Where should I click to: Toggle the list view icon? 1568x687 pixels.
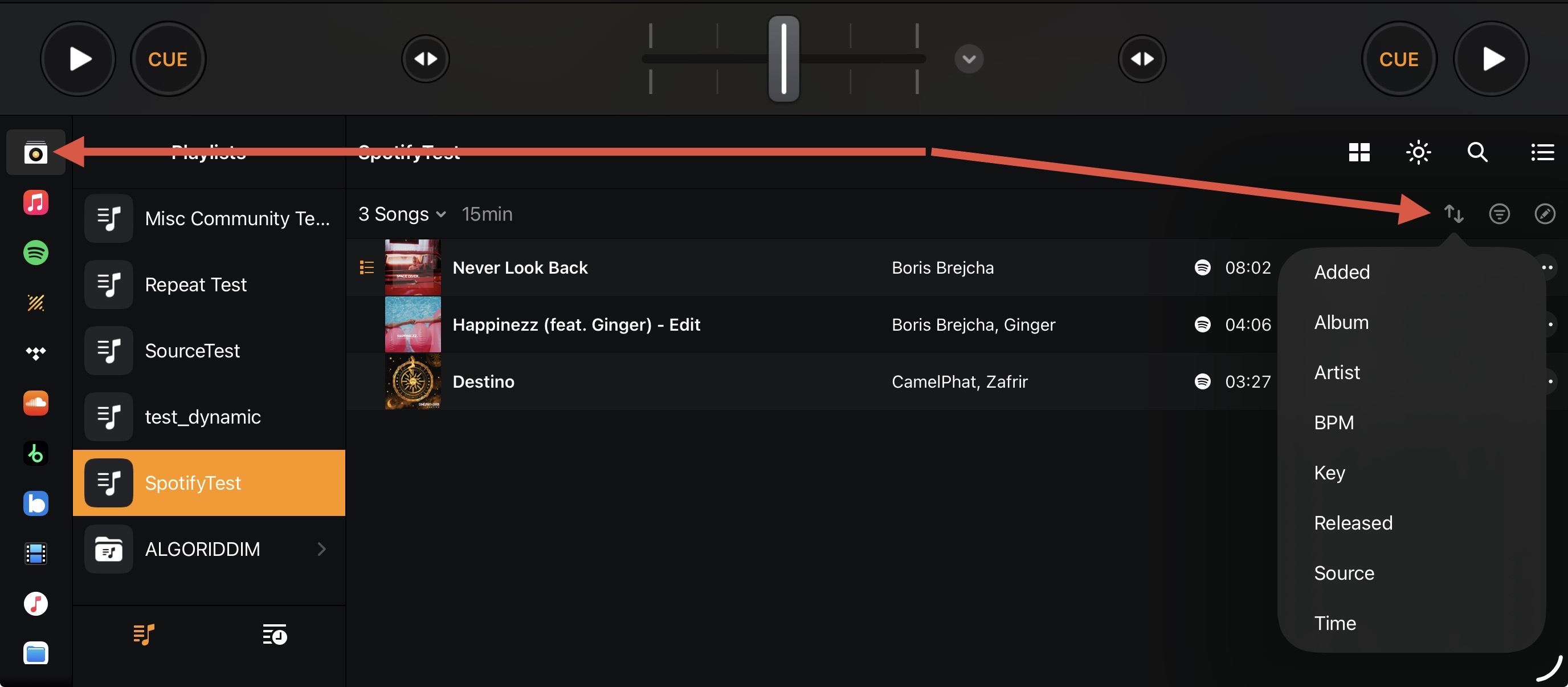click(x=1542, y=152)
